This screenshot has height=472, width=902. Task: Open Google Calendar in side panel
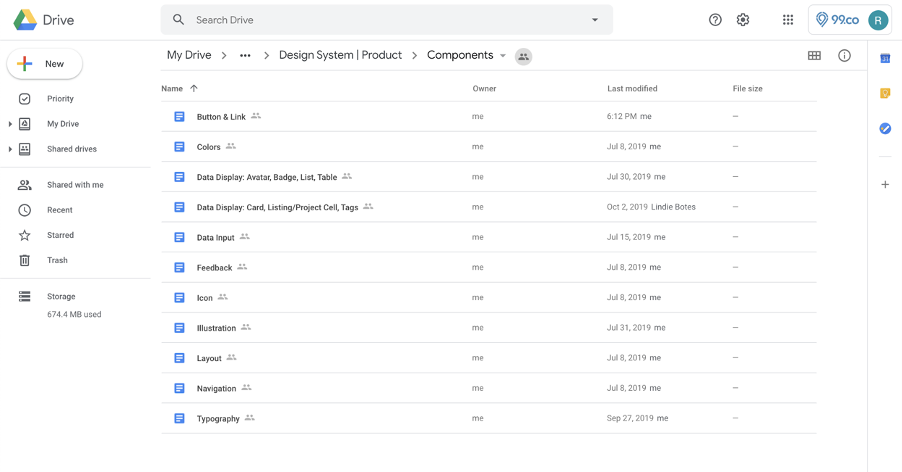(885, 59)
